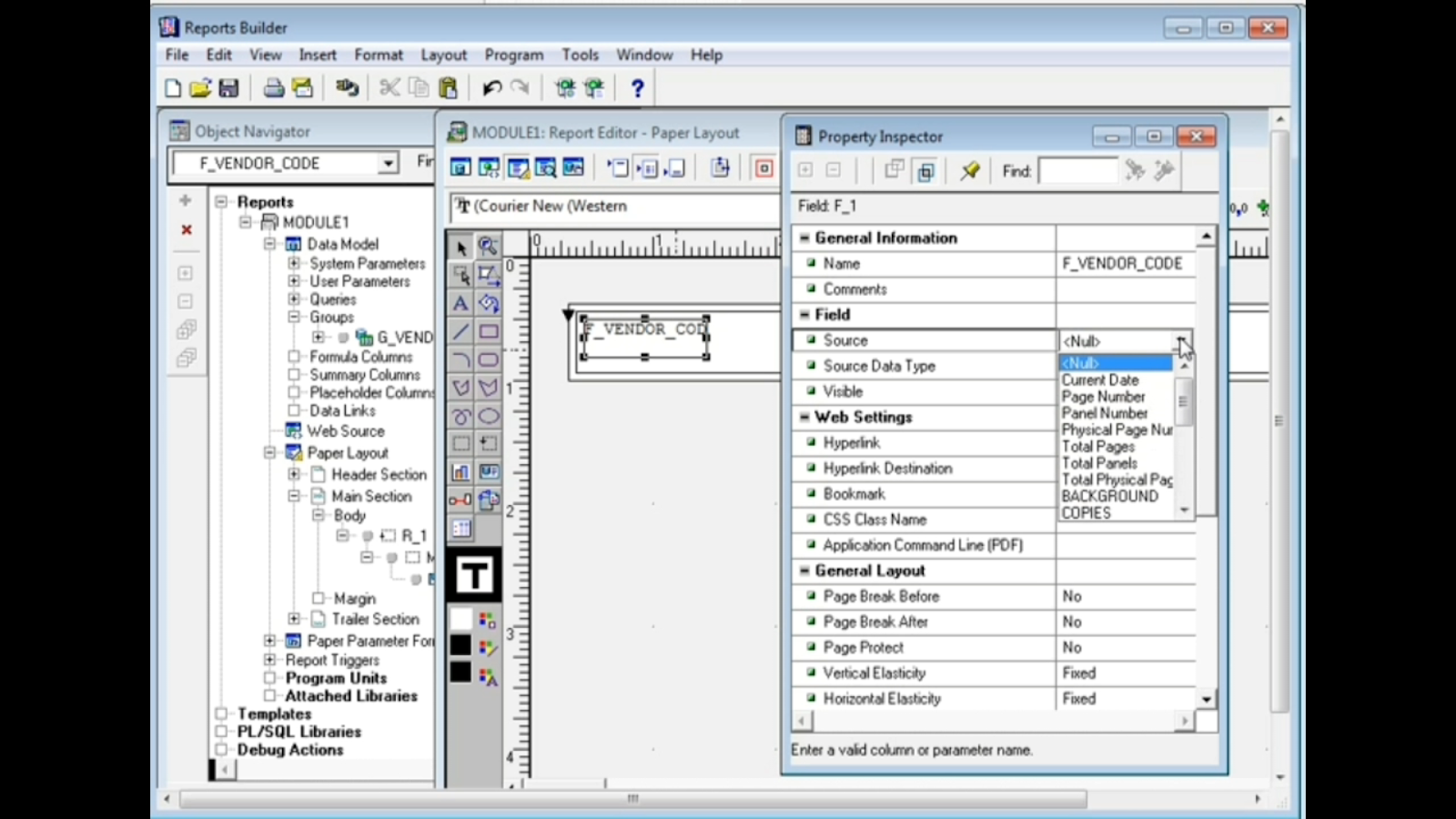Screen dimensions: 1456x819
Task: Select the Text tool in the Paper Layout palette
Action: click(x=460, y=304)
